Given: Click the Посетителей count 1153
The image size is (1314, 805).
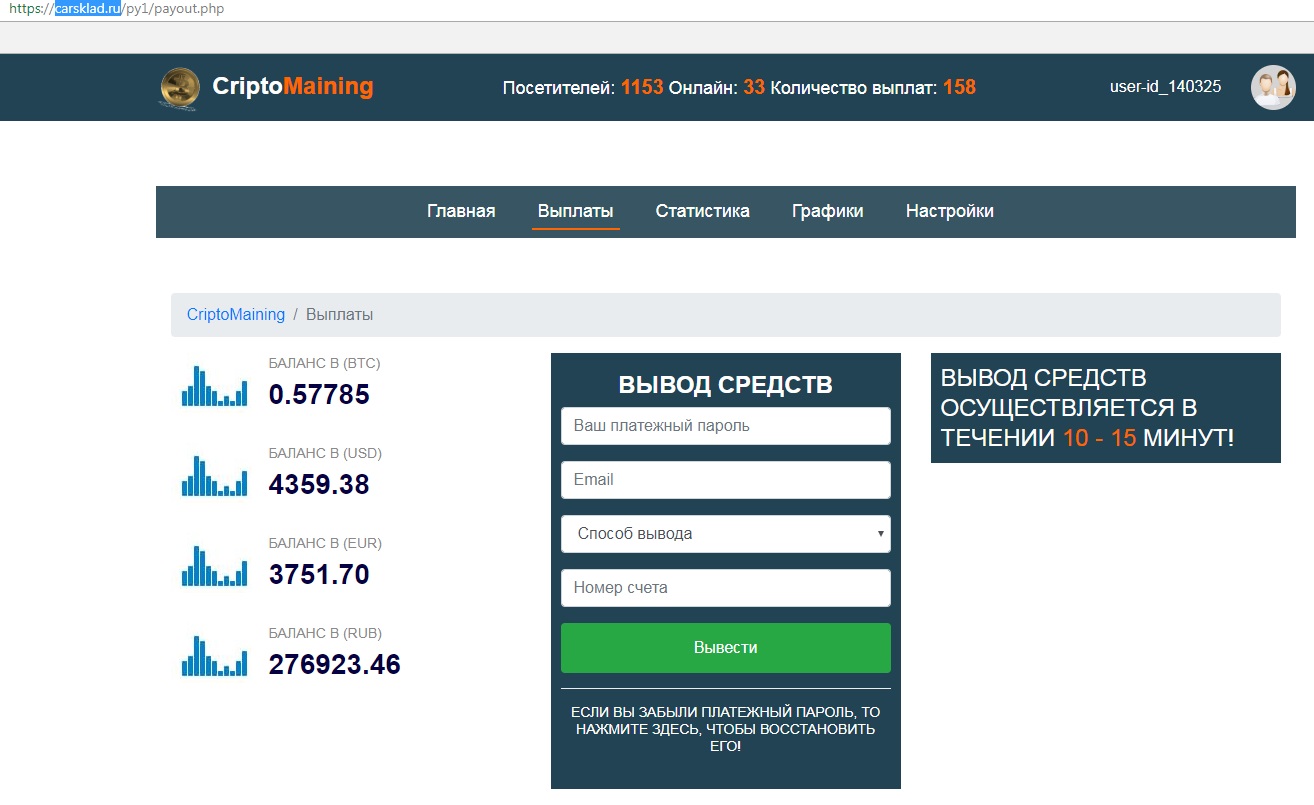Looking at the screenshot, I should (x=642, y=87).
